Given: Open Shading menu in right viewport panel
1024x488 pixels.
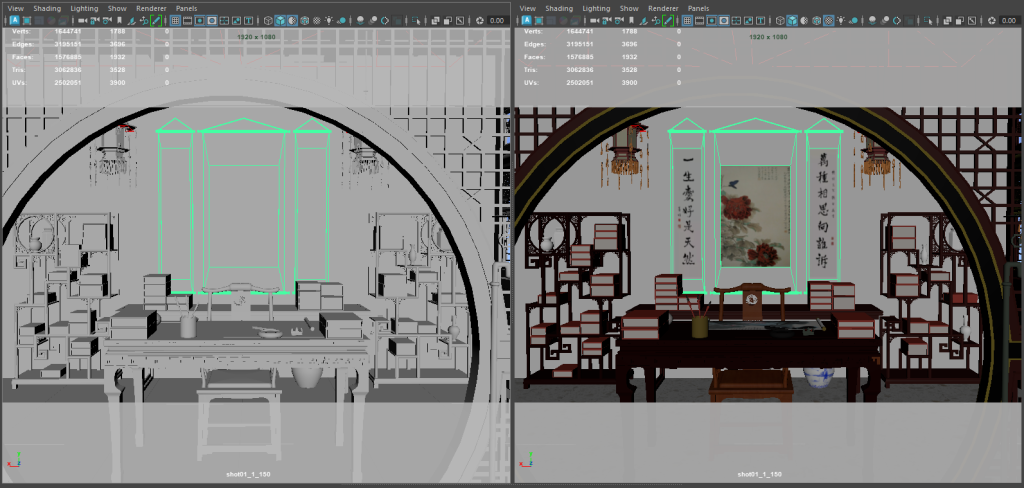Looking at the screenshot, I should click(559, 8).
